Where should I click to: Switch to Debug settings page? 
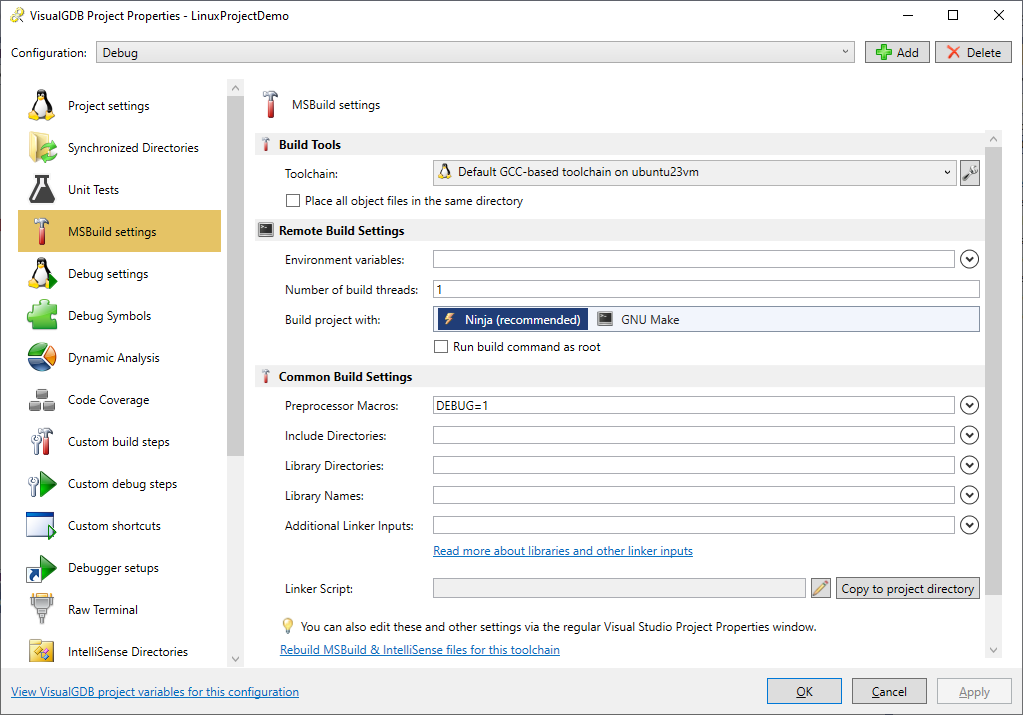(119, 273)
